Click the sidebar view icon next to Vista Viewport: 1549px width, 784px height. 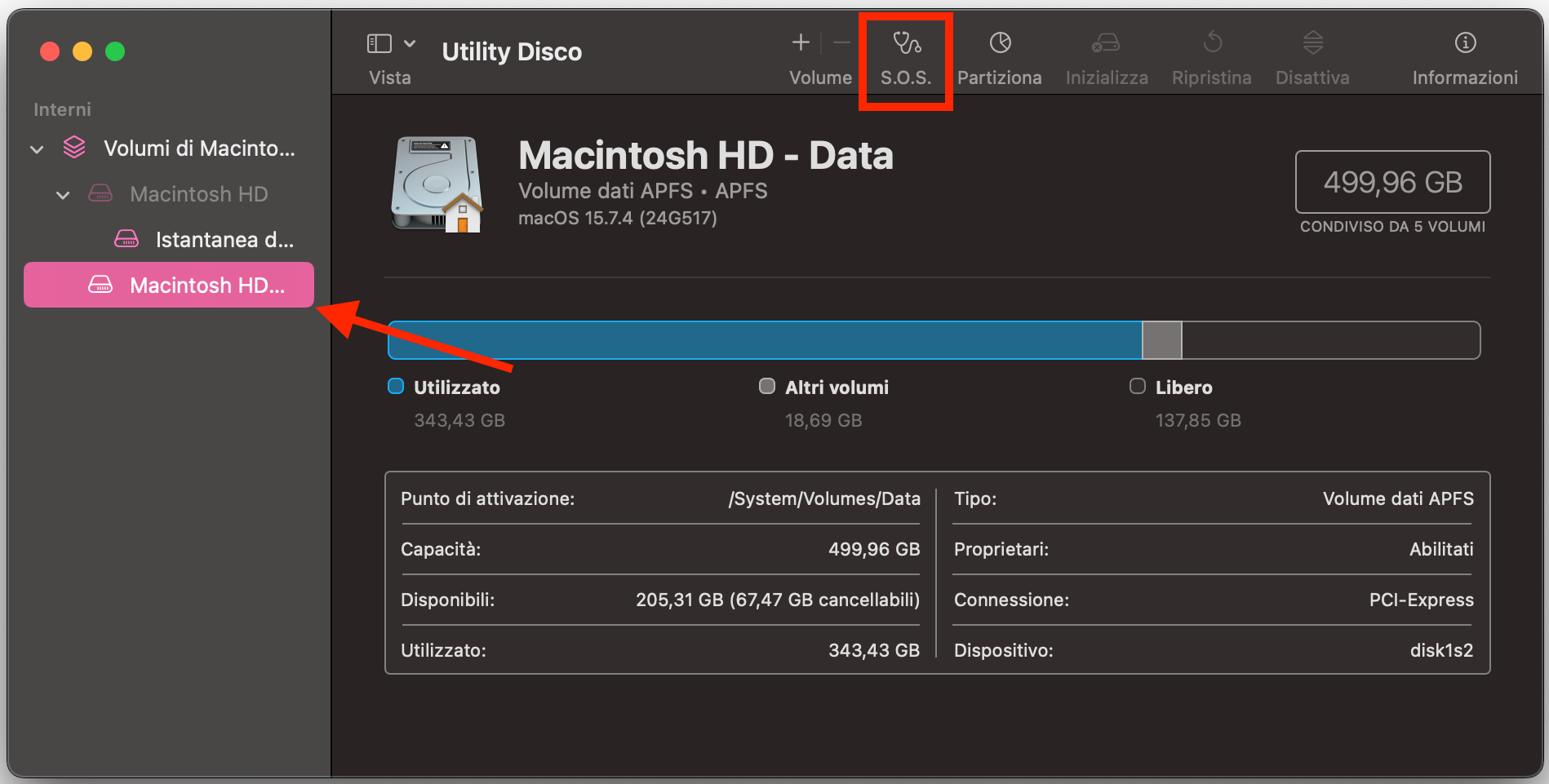(x=380, y=42)
